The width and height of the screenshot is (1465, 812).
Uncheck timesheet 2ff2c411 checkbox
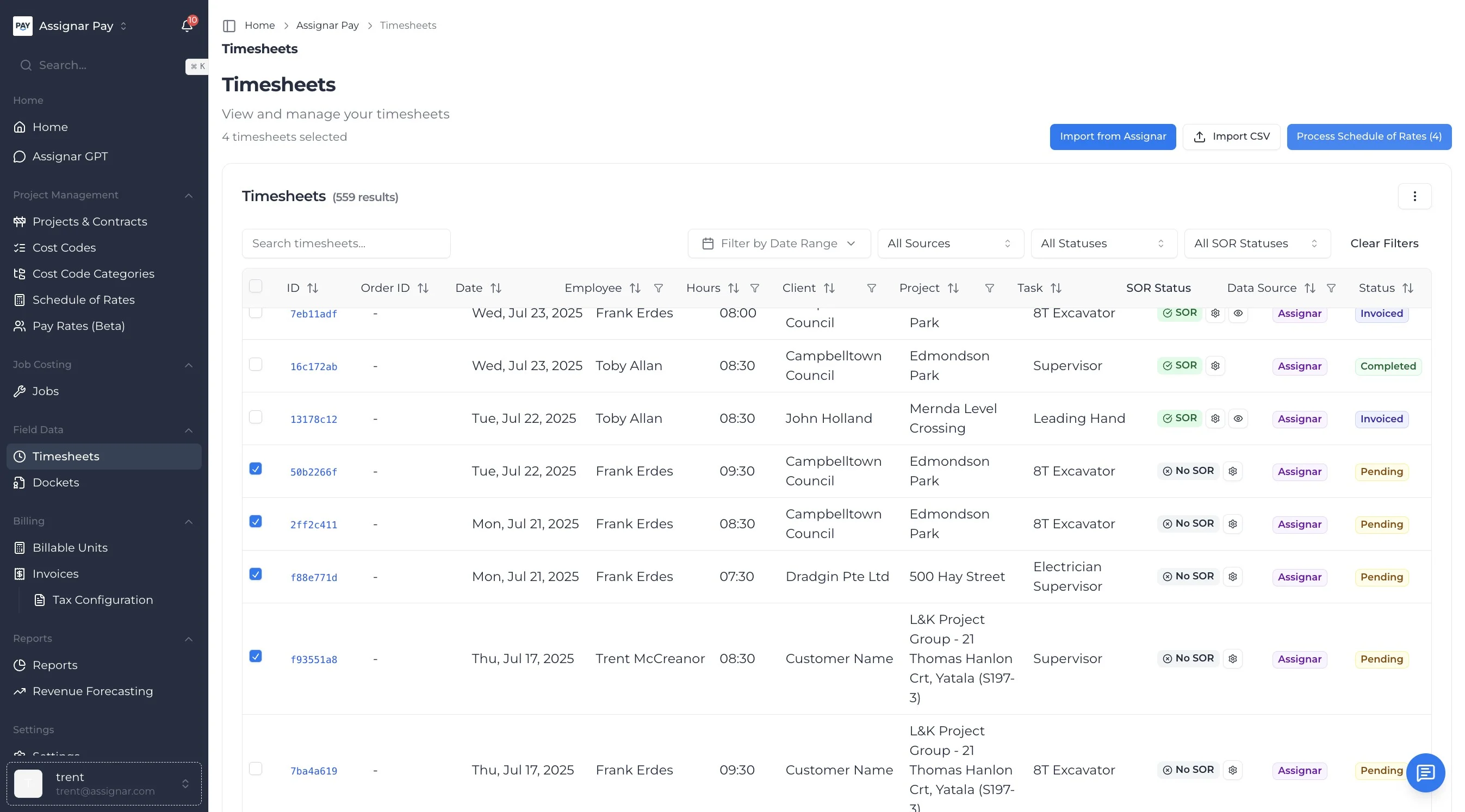[x=256, y=522]
